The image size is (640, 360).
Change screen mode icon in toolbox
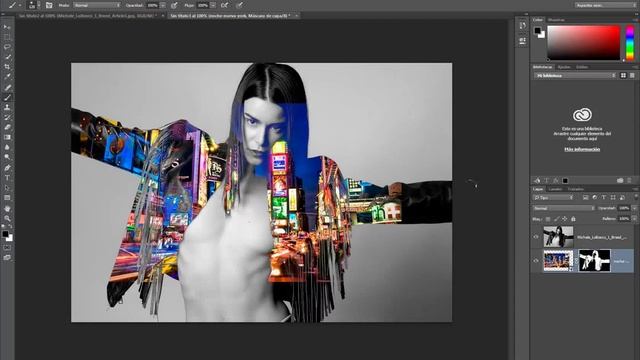click(7, 258)
